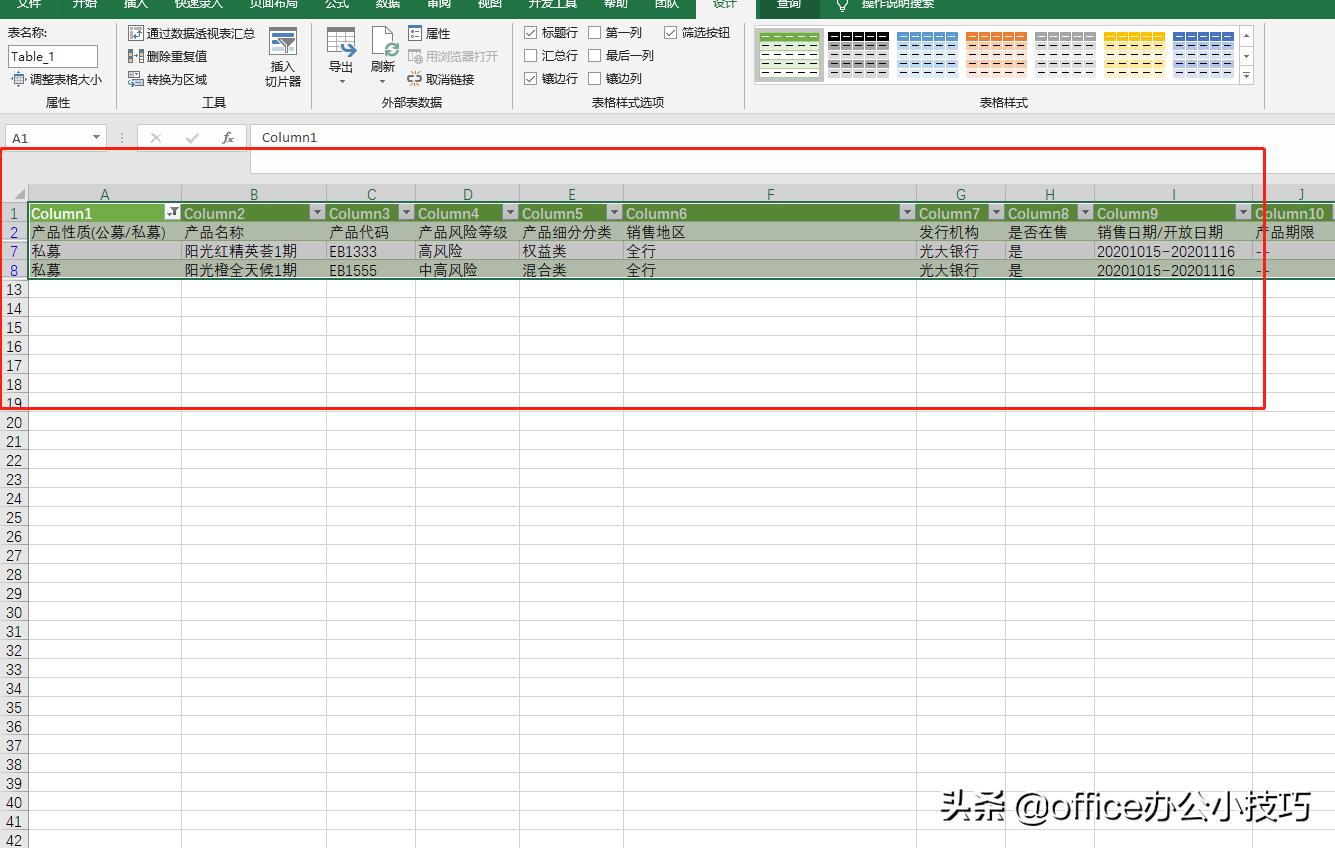Apply the green table style

pyautogui.click(x=789, y=55)
